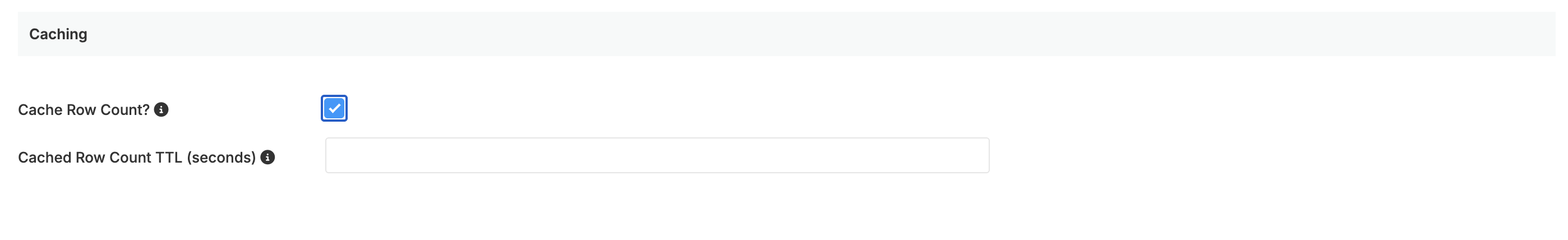Uncheck the Cache Row Count checkbox
The image size is (1568, 240).
334,108
